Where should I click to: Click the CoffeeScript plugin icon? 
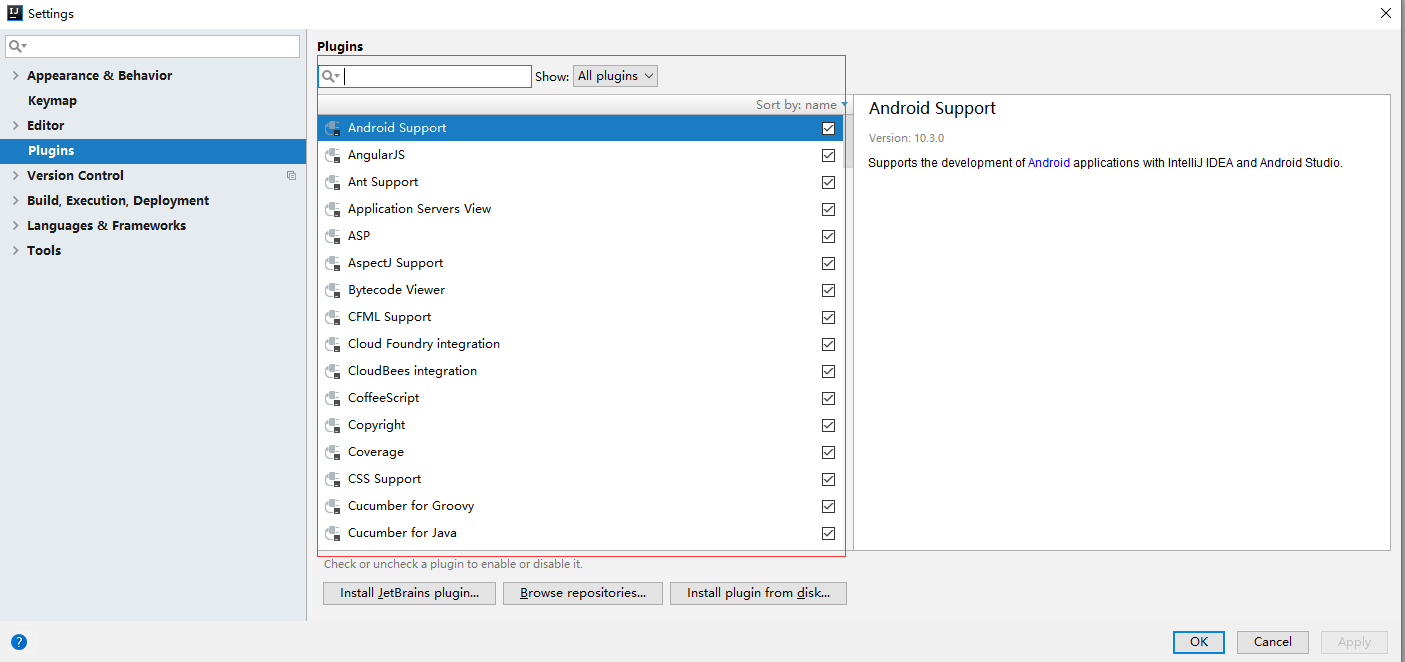333,397
